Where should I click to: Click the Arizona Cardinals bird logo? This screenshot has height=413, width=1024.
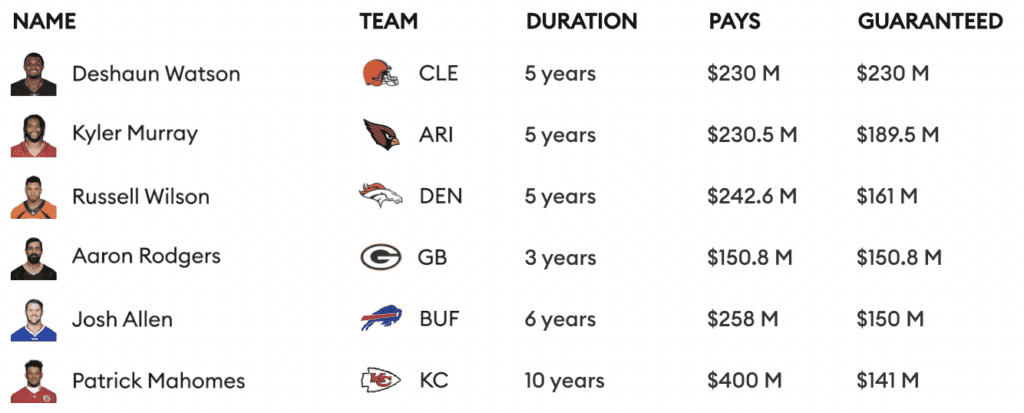381,134
